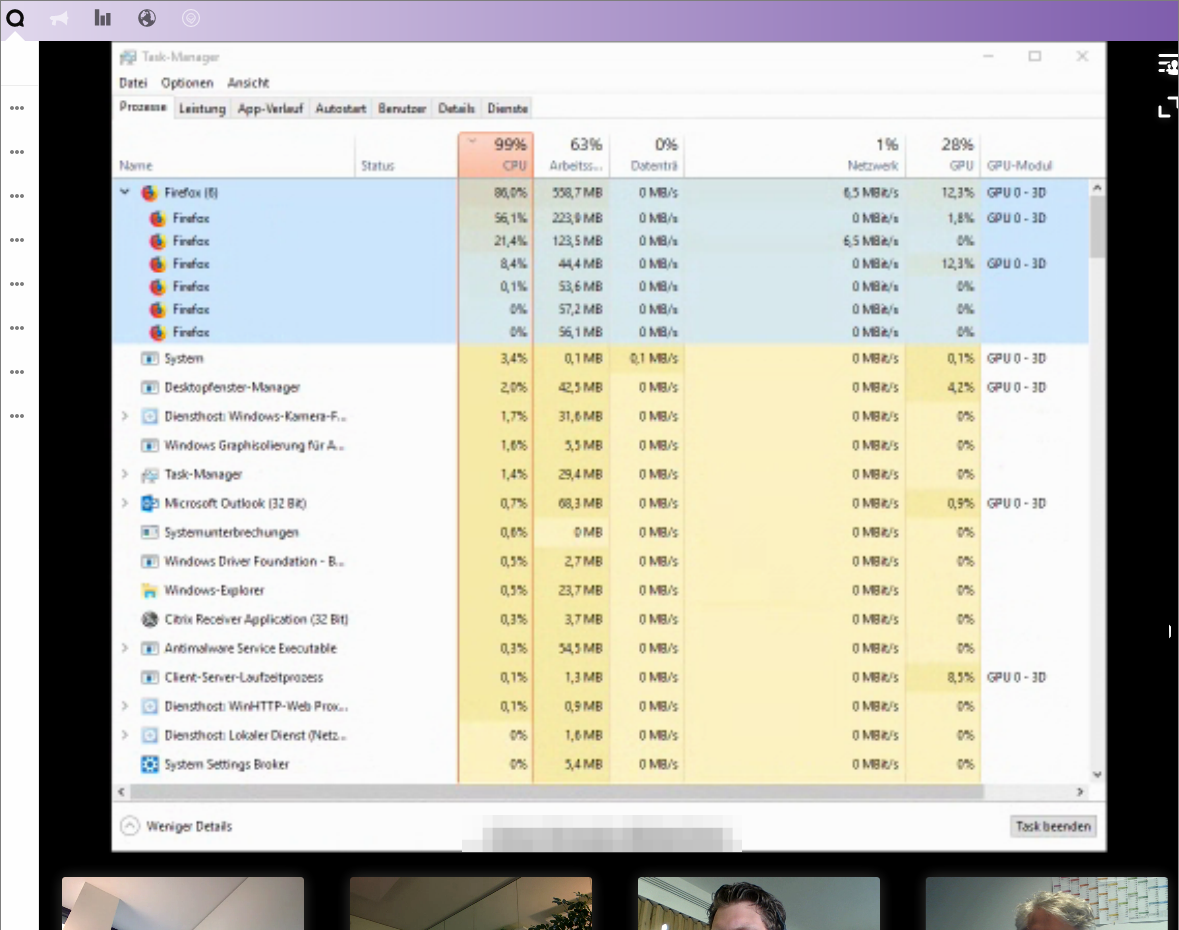
Task: Sort by the GPU-Modul column header
Action: [x=1035, y=155]
